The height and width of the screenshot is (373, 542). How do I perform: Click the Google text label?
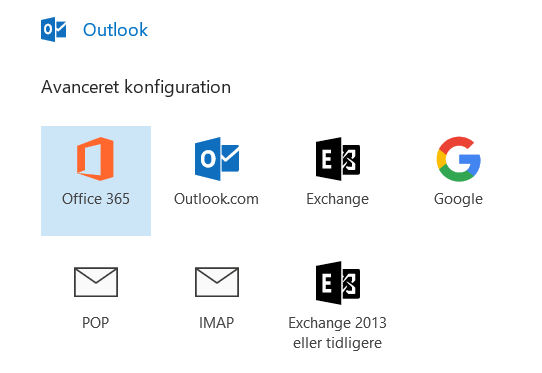click(458, 199)
